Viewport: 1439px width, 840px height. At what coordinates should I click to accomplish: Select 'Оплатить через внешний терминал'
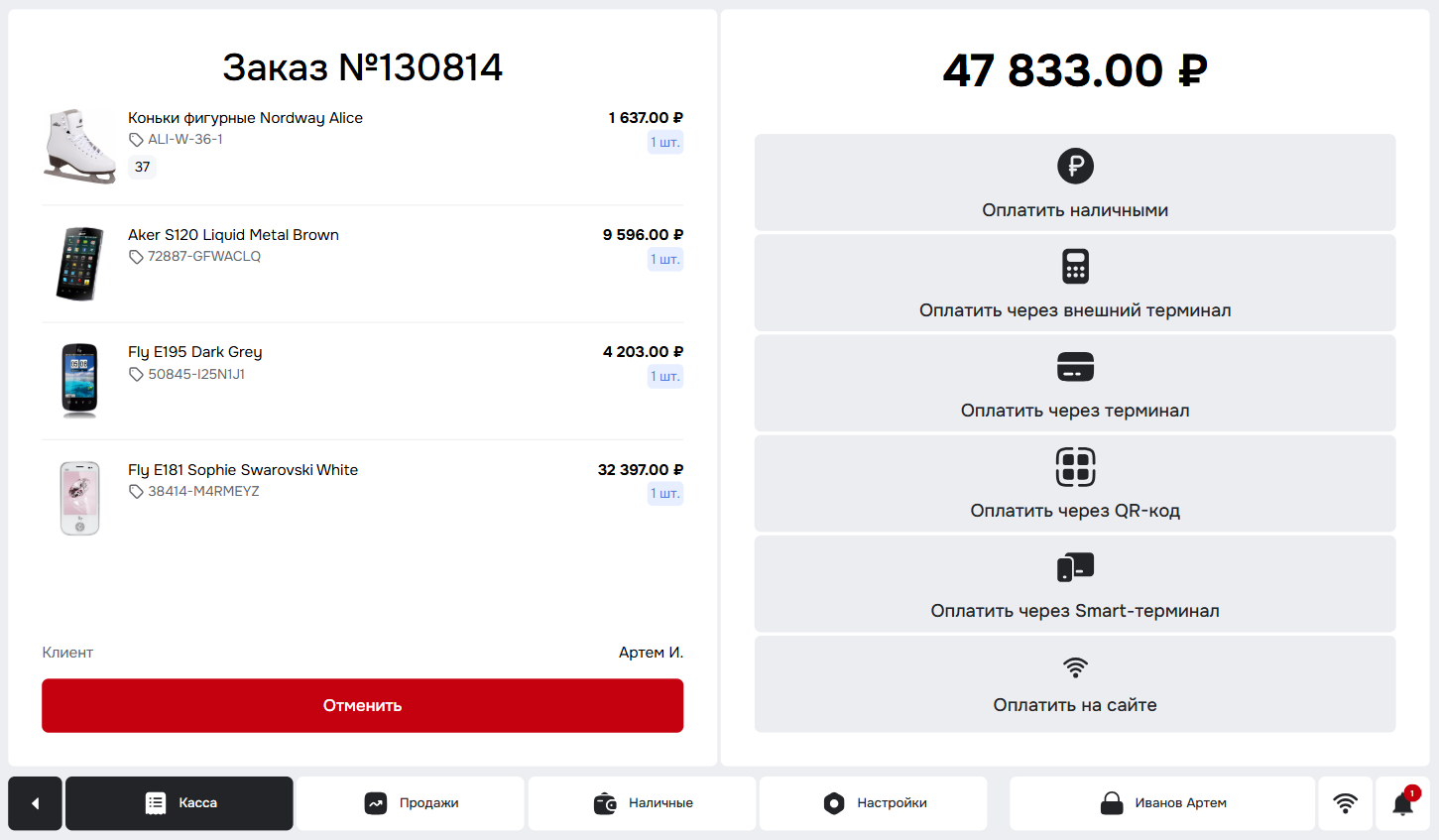1075,283
